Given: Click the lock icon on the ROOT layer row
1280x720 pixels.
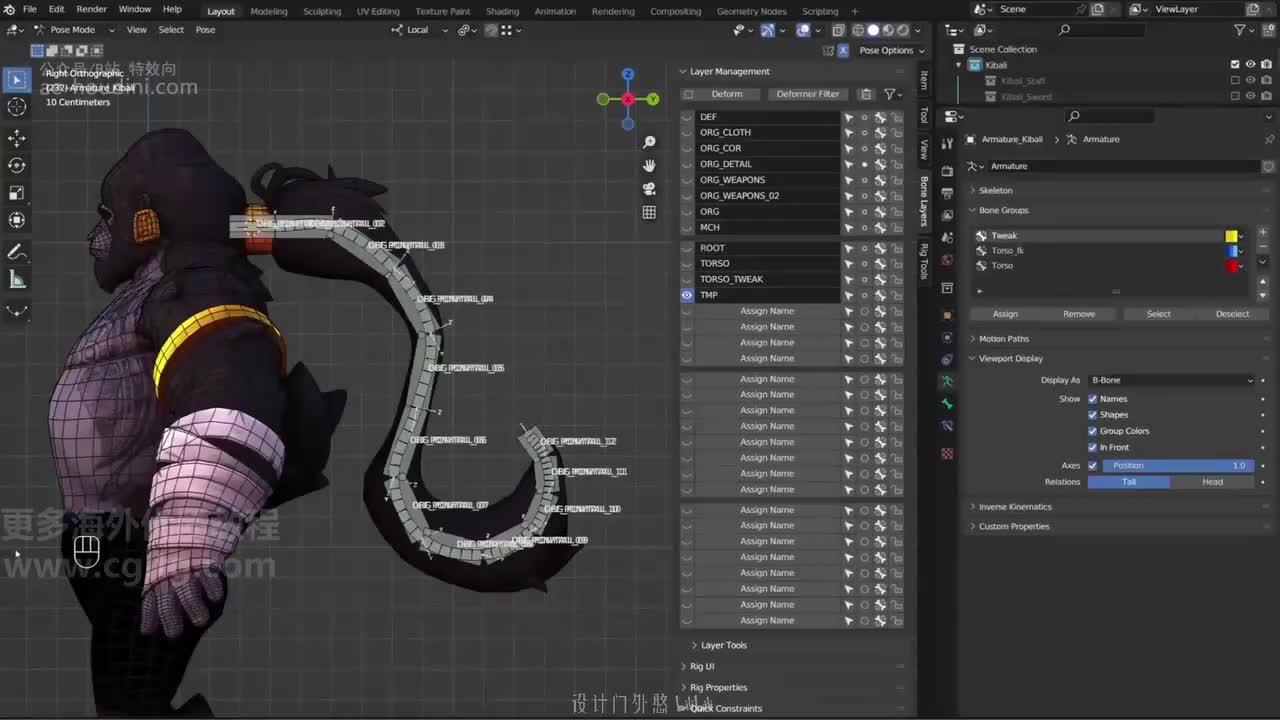Looking at the screenshot, I should tap(896, 248).
